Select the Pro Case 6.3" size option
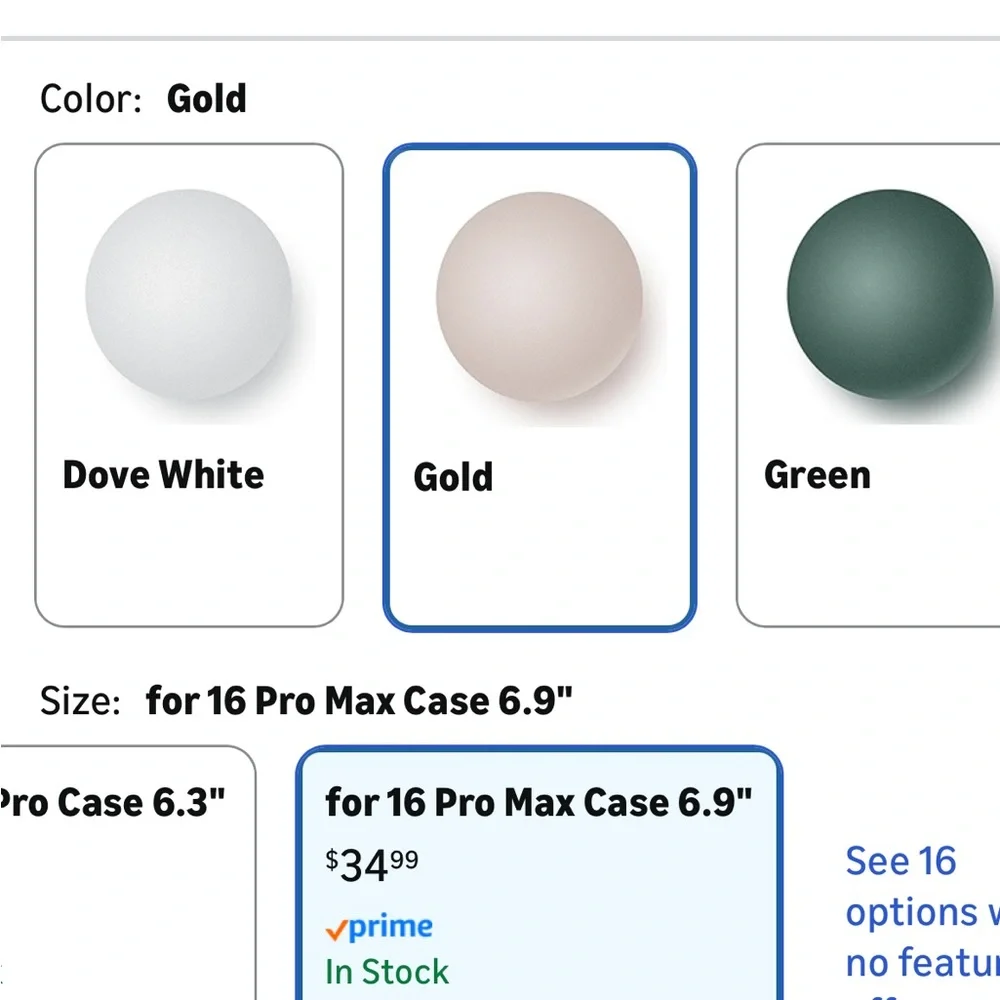Screen dimensions: 1000x1000 tap(128, 872)
